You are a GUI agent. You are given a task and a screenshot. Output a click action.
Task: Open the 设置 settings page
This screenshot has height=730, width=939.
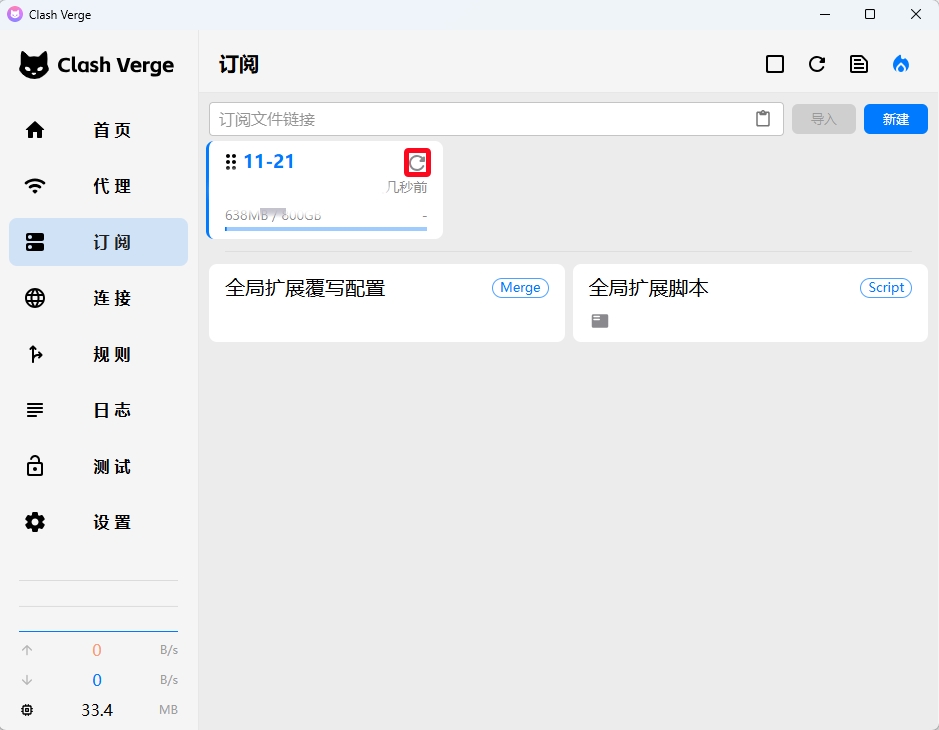pyautogui.click(x=98, y=522)
